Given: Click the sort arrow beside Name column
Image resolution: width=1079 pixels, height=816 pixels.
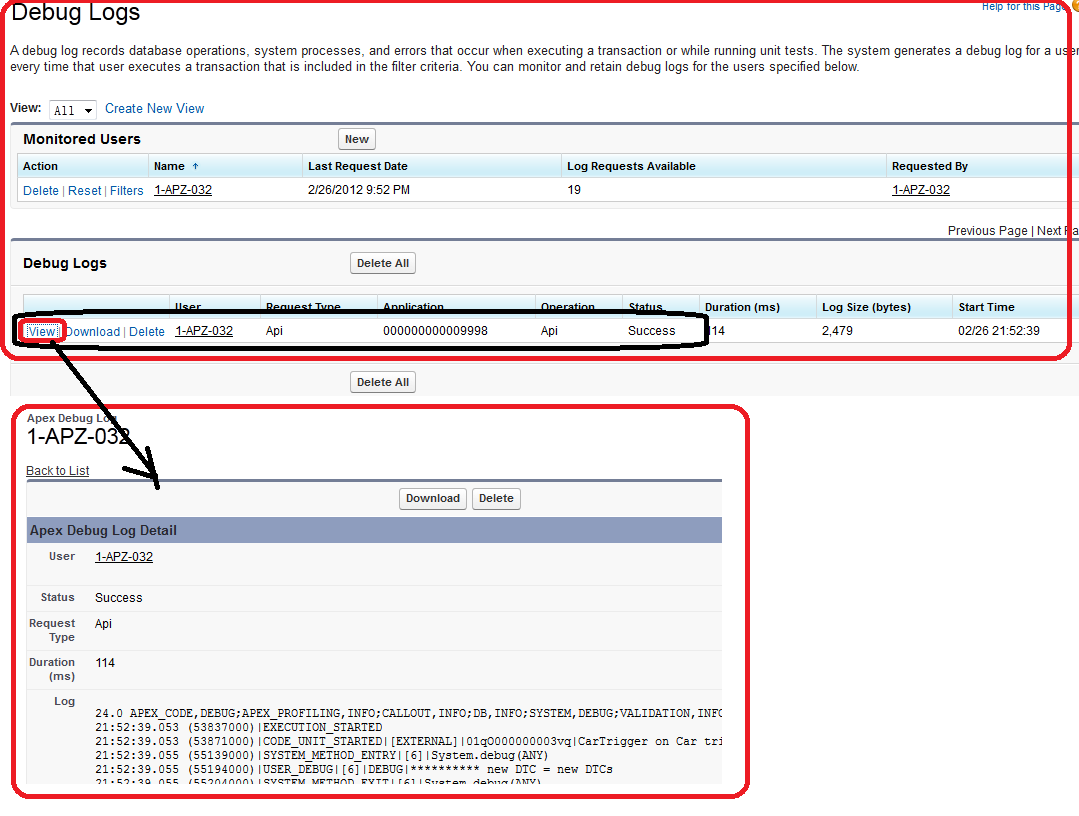Looking at the screenshot, I should tap(195, 167).
